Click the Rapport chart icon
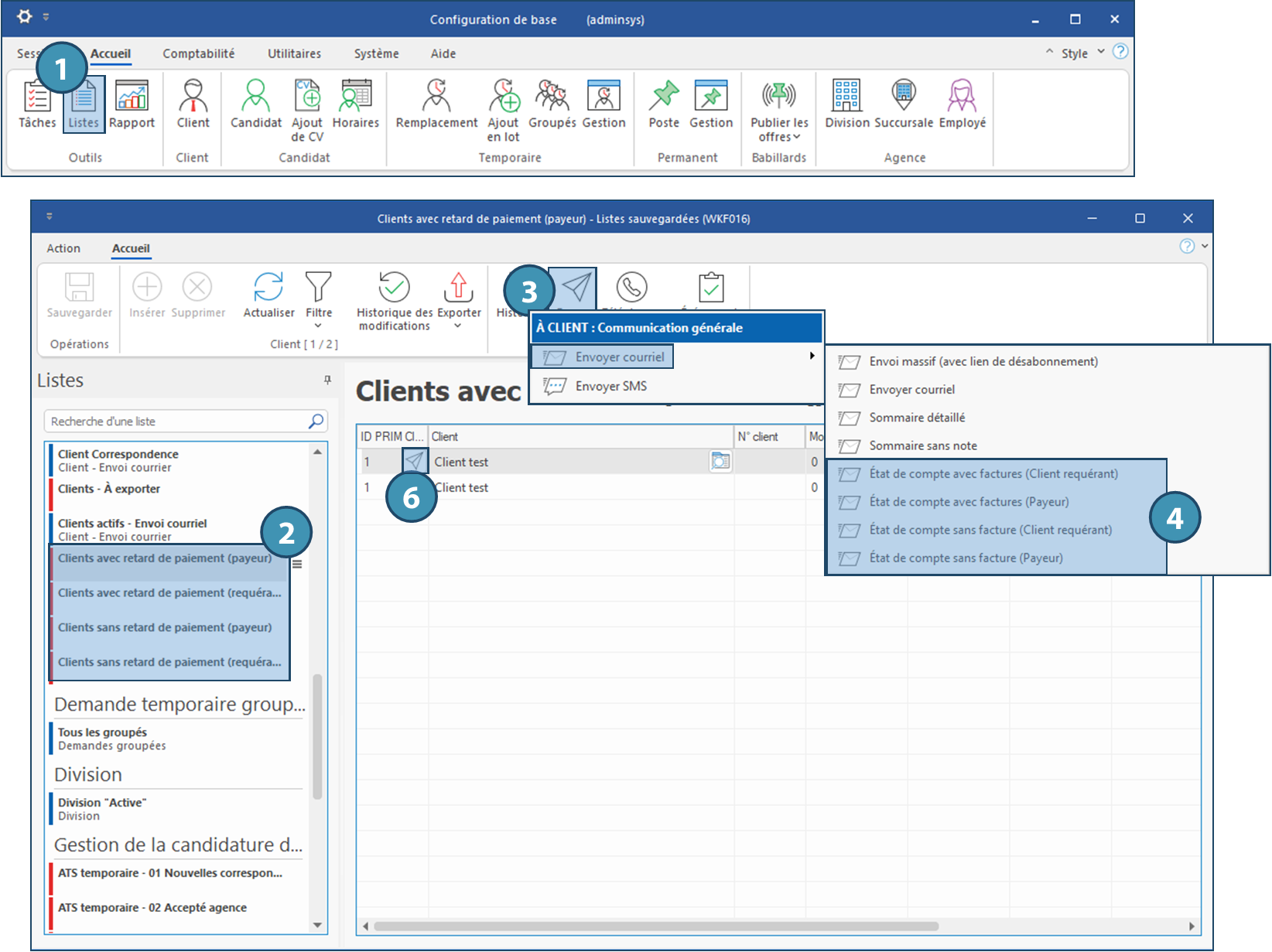Image resolution: width=1272 pixels, height=952 pixels. pos(132,97)
